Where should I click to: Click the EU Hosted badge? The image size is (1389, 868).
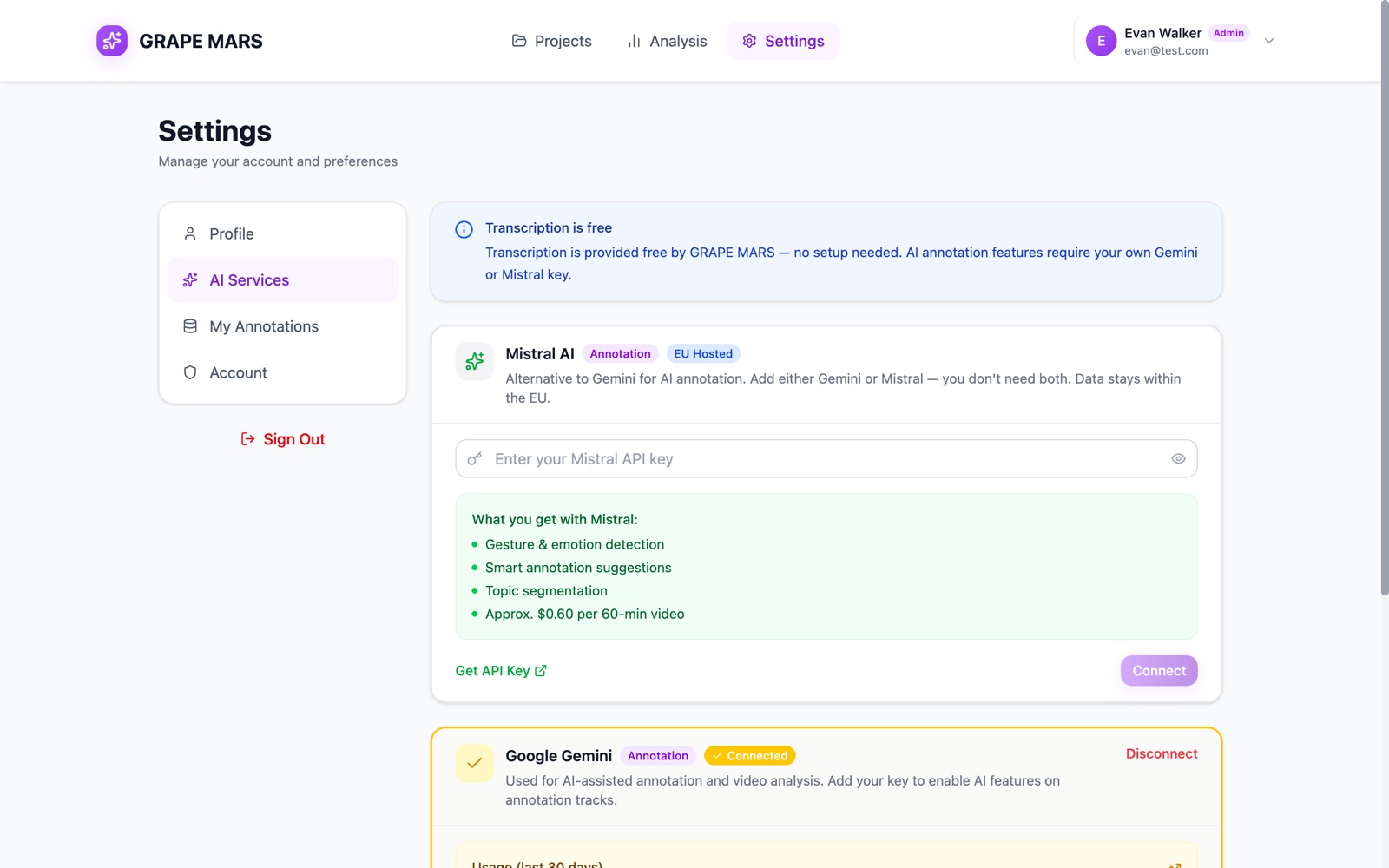pyautogui.click(x=703, y=354)
